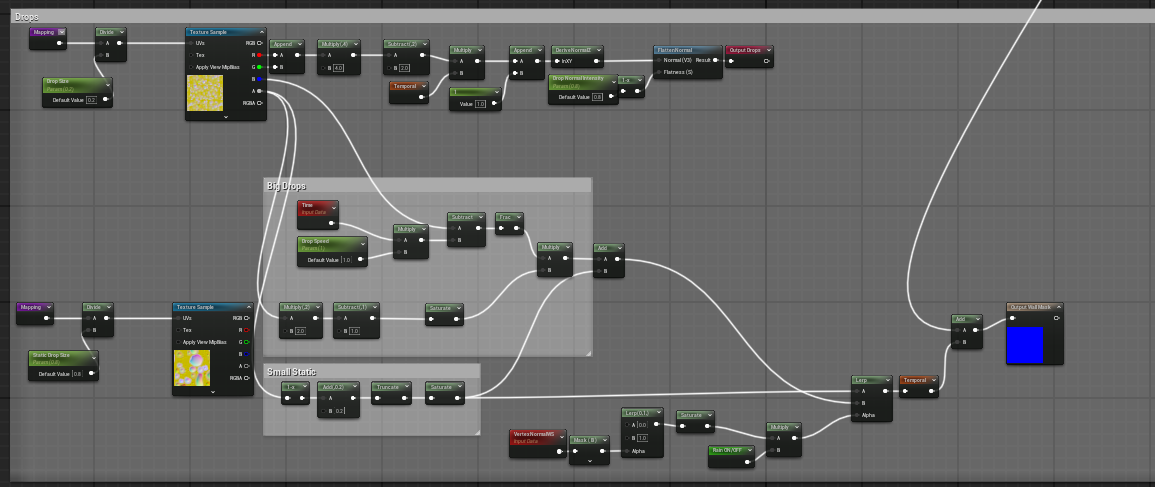
Task: Click the Flatness (S) input pin on FlattenNormal
Action: [x=659, y=72]
